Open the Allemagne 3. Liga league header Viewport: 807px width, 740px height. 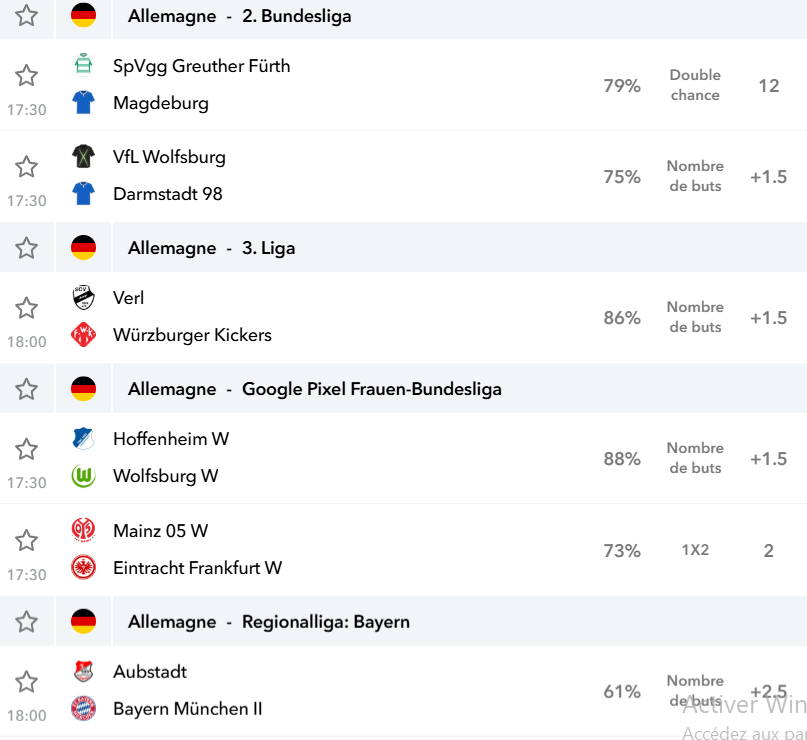tap(211, 248)
